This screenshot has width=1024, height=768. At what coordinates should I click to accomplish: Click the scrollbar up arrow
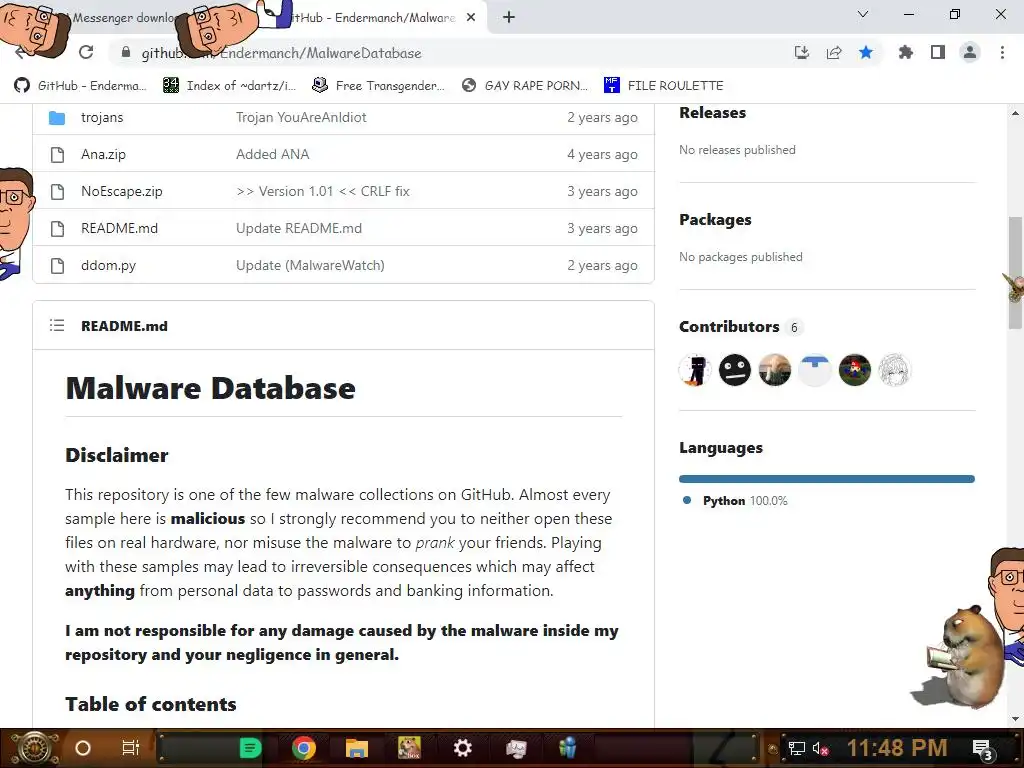[x=1015, y=113]
